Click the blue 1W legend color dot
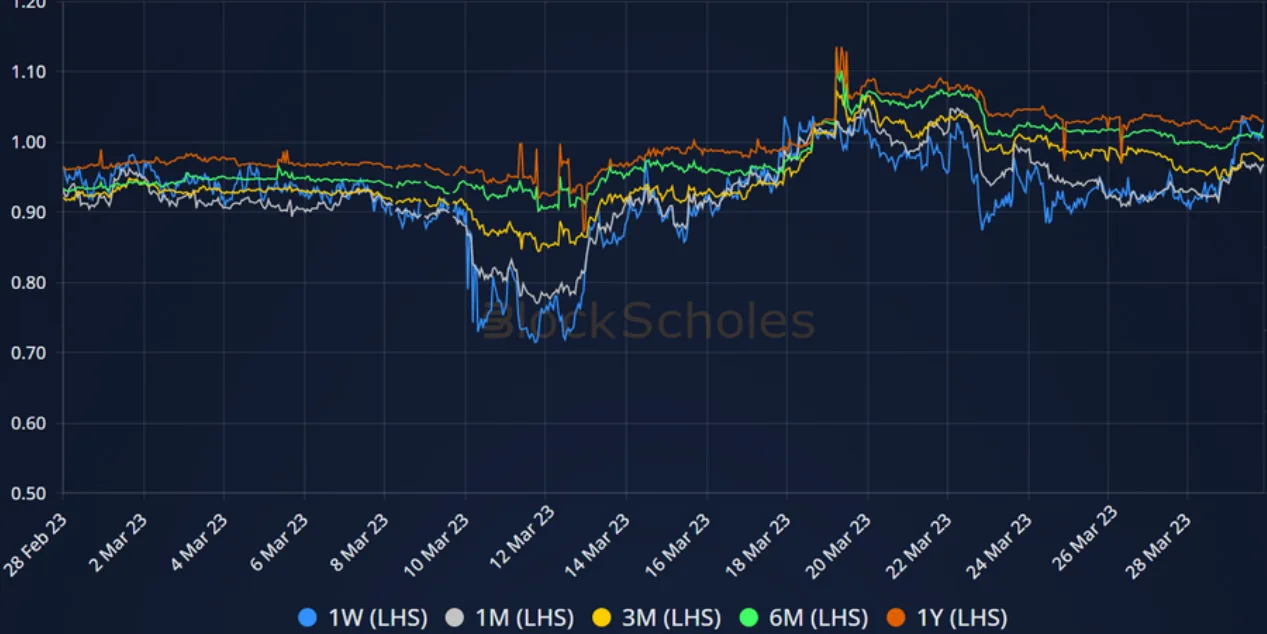 coord(309,617)
